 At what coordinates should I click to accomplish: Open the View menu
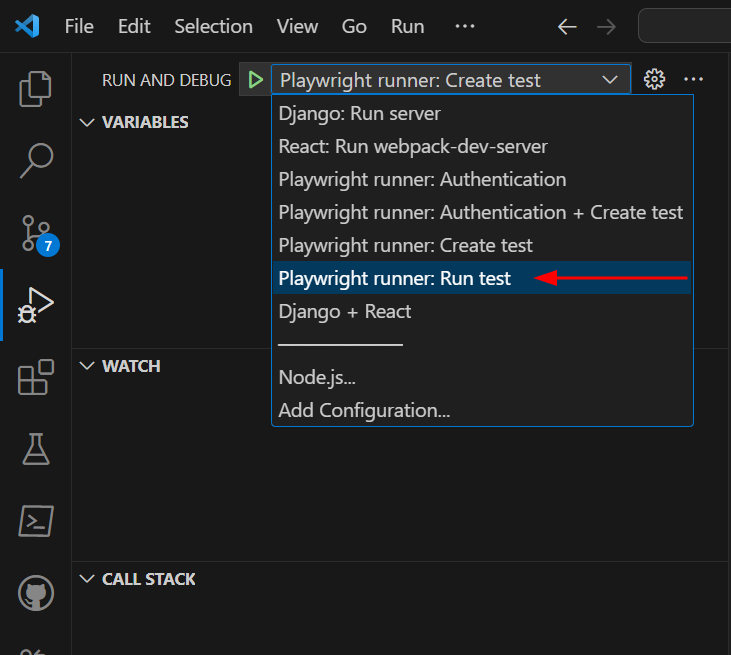coord(297,27)
